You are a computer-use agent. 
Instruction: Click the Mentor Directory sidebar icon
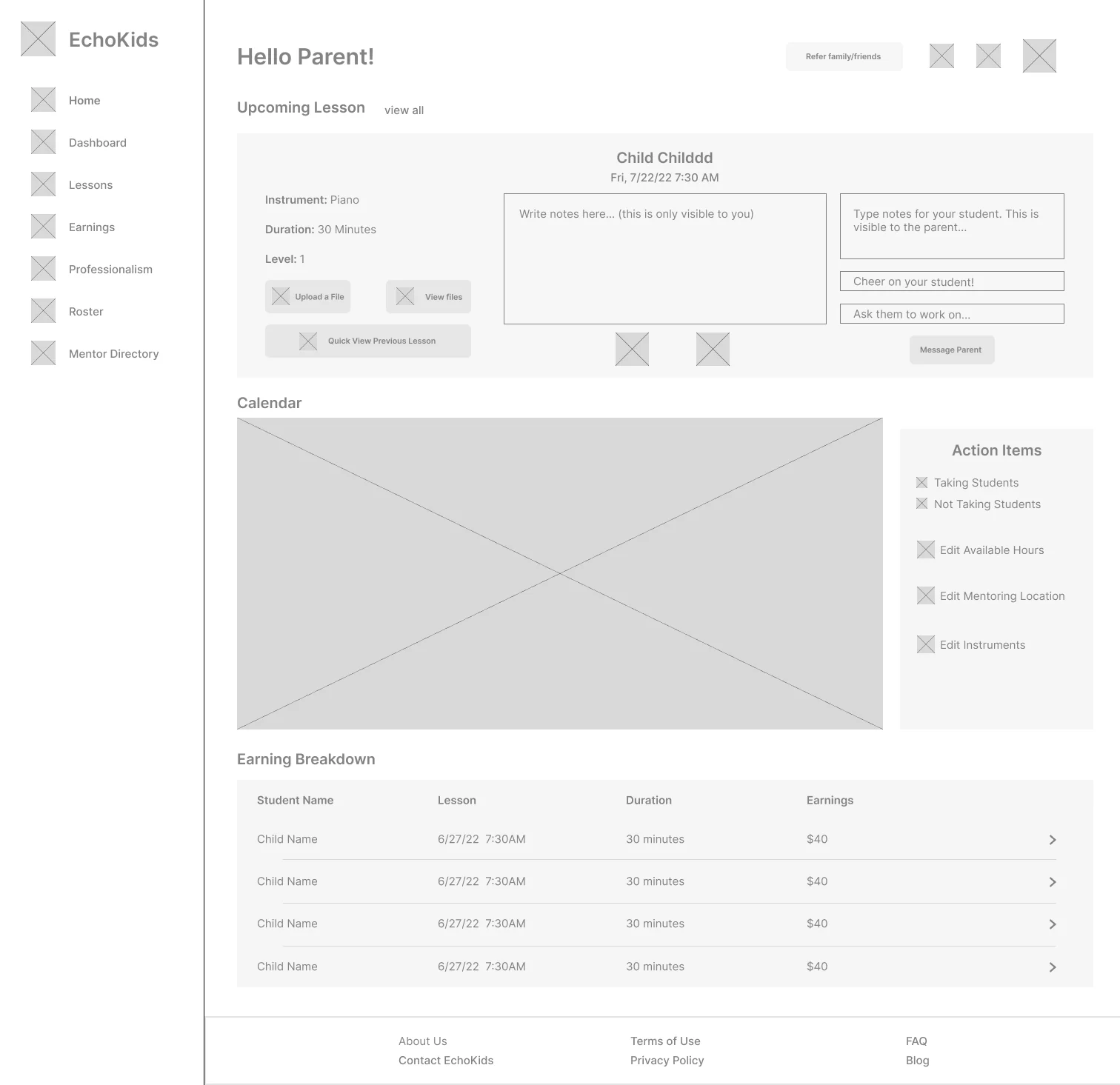coord(43,353)
